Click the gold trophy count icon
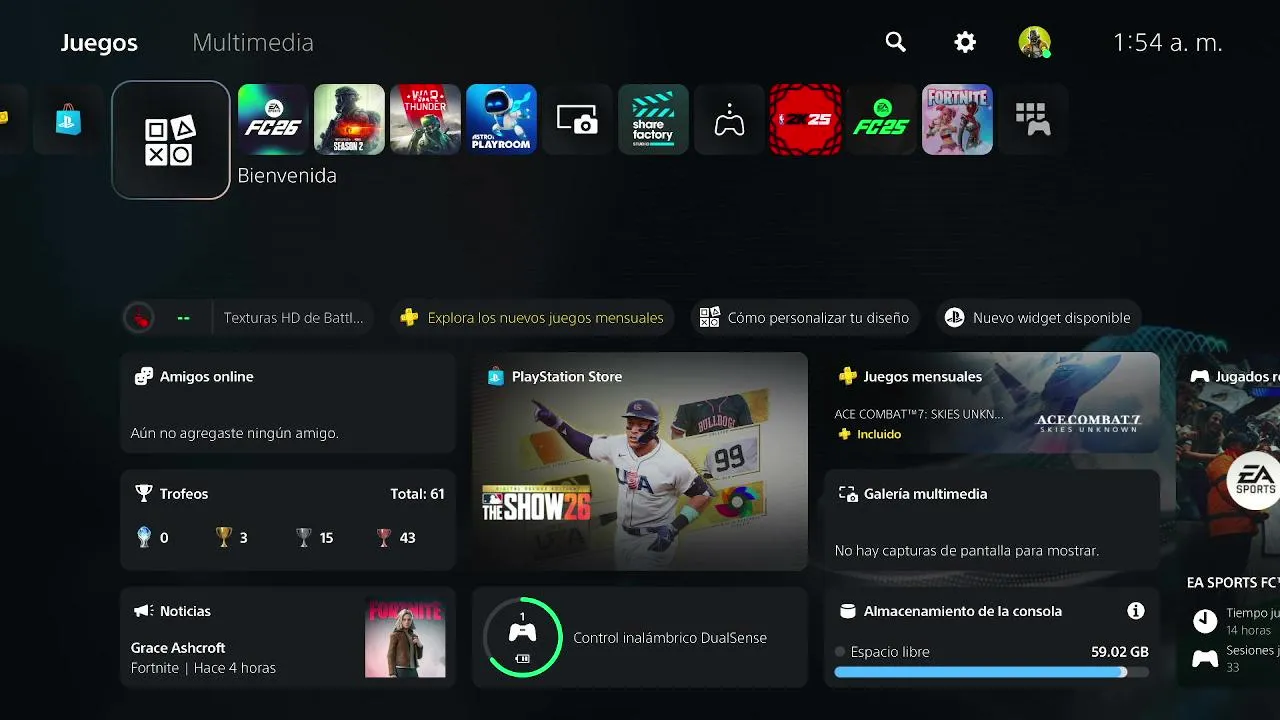 click(x=224, y=537)
